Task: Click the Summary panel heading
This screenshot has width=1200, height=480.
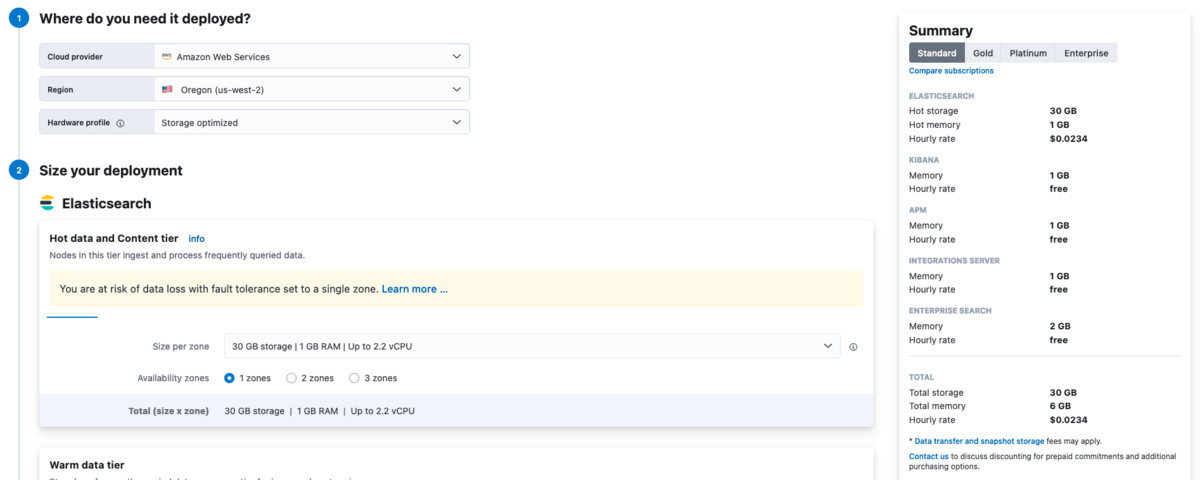Action: [941, 31]
